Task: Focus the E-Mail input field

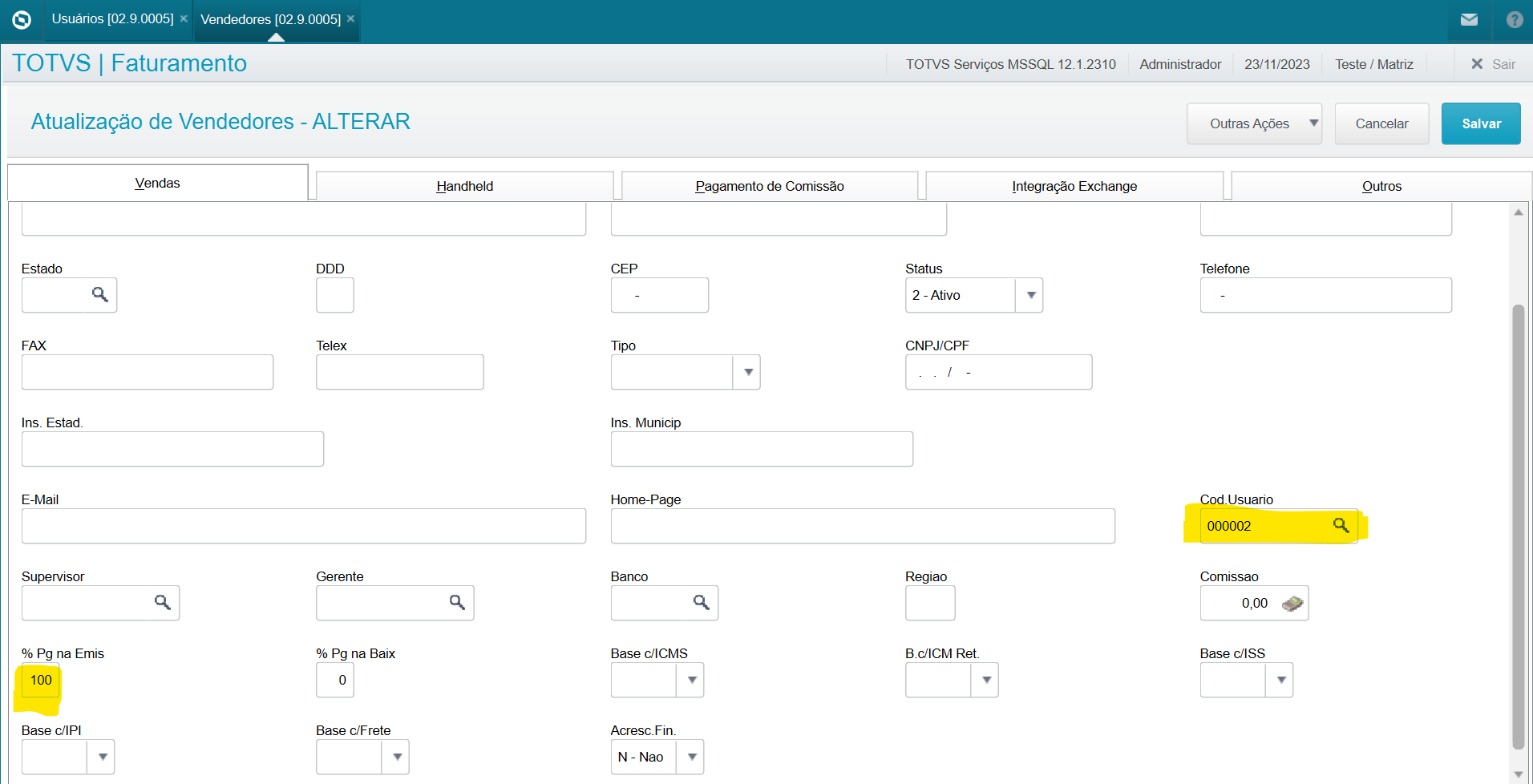Action: (x=304, y=526)
